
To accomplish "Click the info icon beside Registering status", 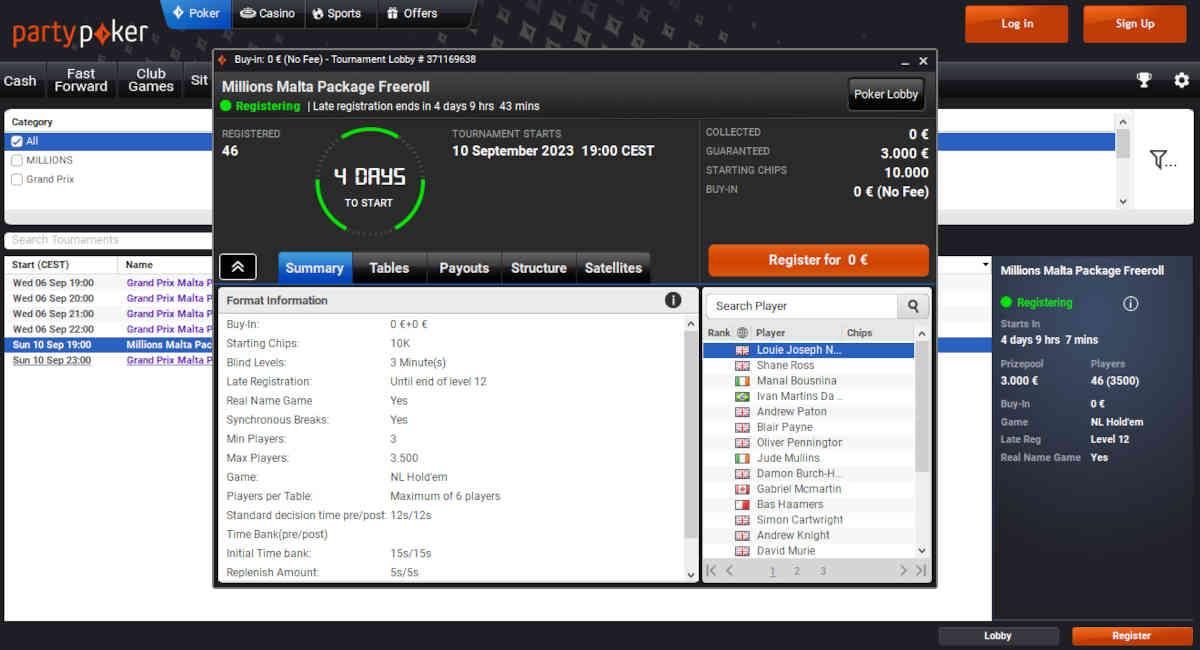I will click(1131, 303).
